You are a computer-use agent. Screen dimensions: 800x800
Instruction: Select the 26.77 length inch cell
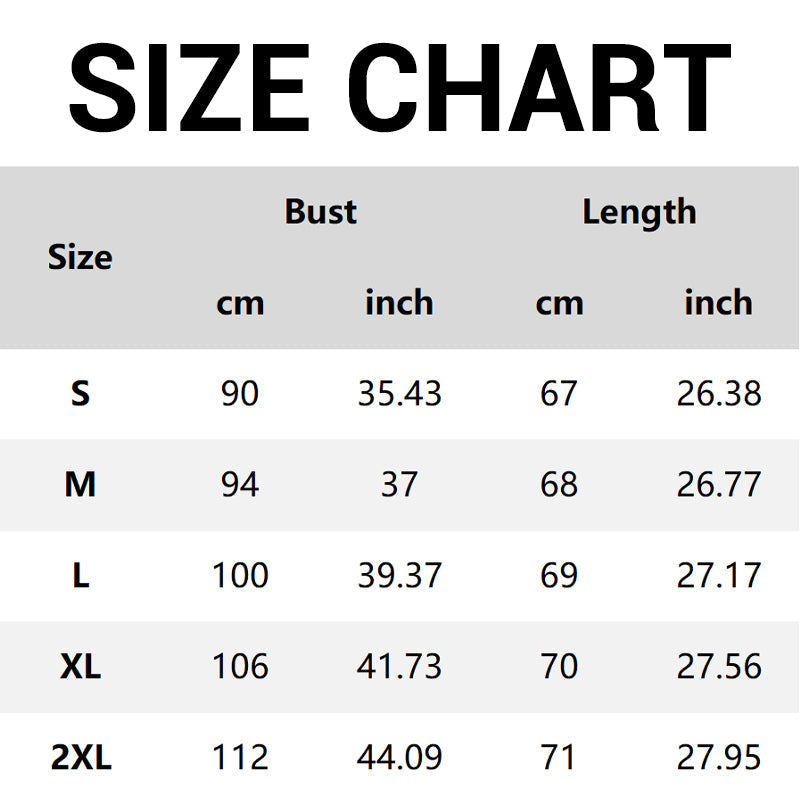(x=718, y=485)
